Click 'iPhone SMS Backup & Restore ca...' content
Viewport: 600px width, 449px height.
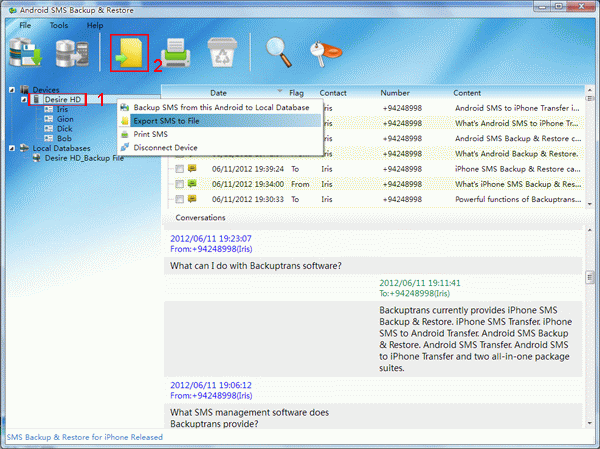pos(517,169)
